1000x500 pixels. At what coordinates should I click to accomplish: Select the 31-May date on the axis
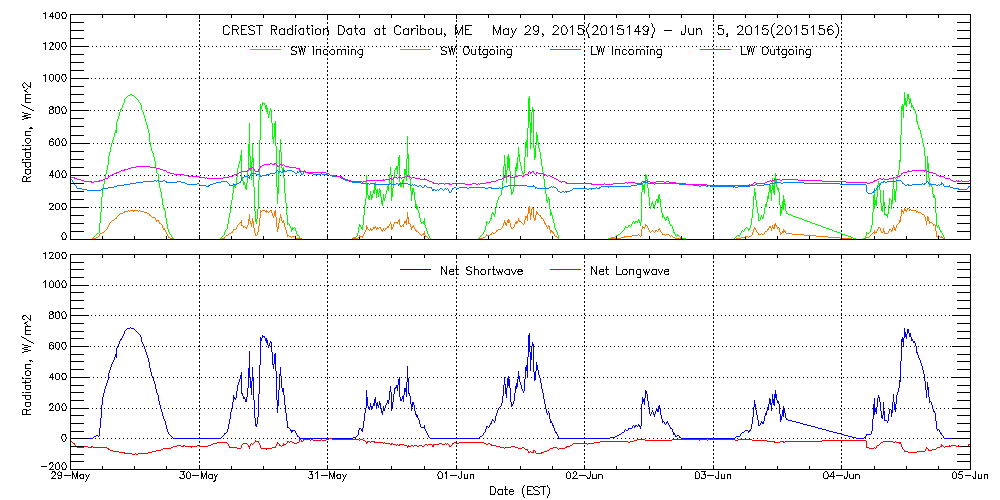tap(328, 476)
